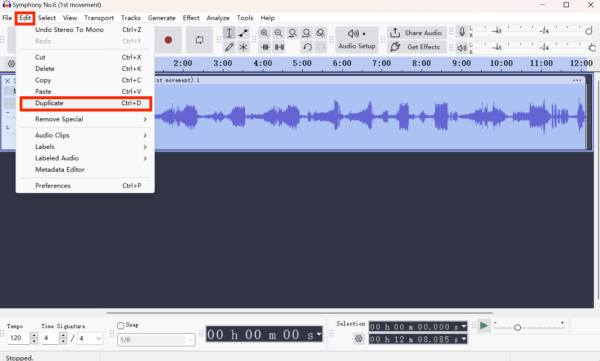The image size is (600, 361).
Task: Click the Zoom In magnifier
Action: pyautogui.click(x=264, y=33)
